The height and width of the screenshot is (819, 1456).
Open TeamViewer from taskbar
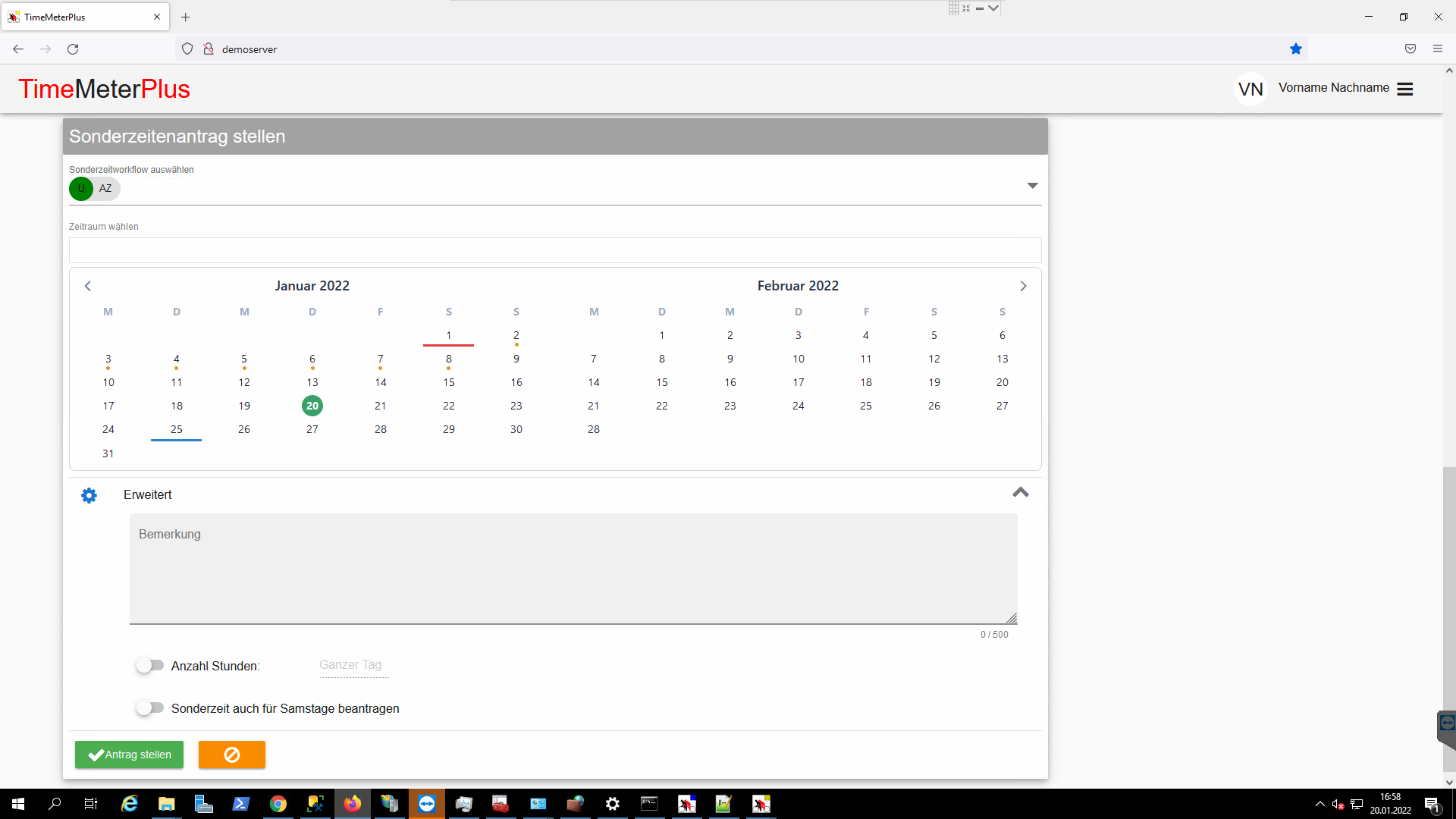tap(427, 804)
